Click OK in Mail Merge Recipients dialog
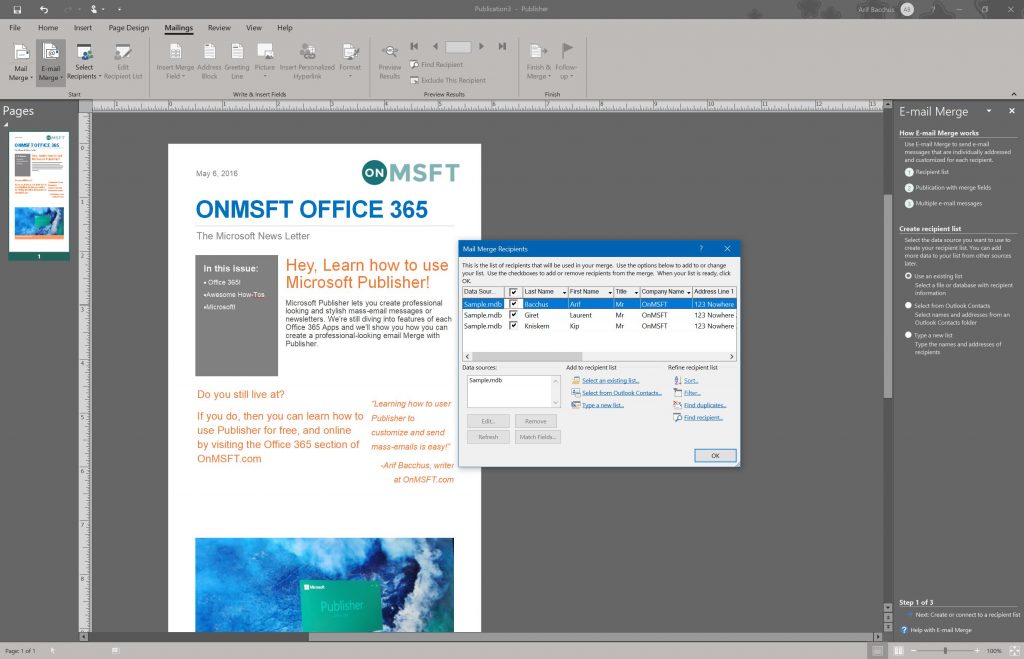The image size is (1024, 659). pyautogui.click(x=714, y=455)
